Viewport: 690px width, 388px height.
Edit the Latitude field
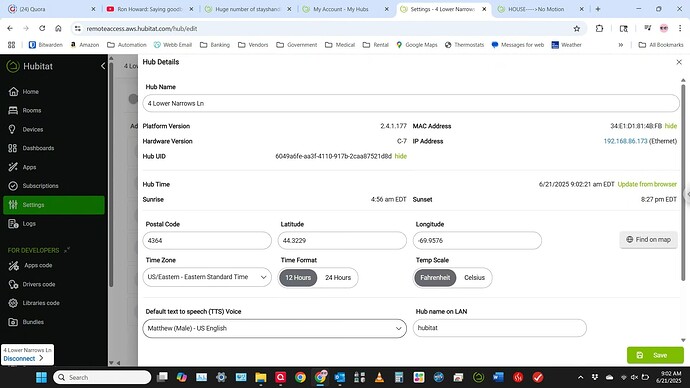pyautogui.click(x=342, y=241)
